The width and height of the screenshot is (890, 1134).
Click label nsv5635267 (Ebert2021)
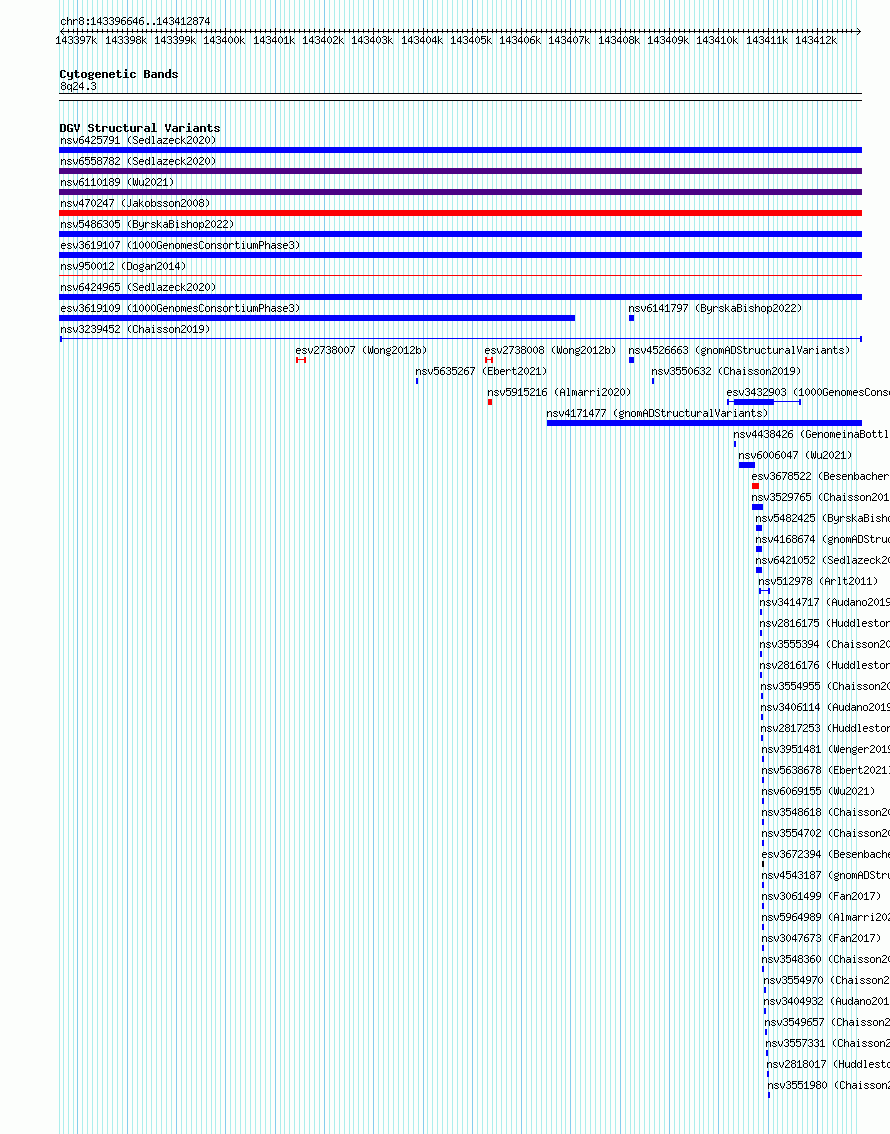481,371
